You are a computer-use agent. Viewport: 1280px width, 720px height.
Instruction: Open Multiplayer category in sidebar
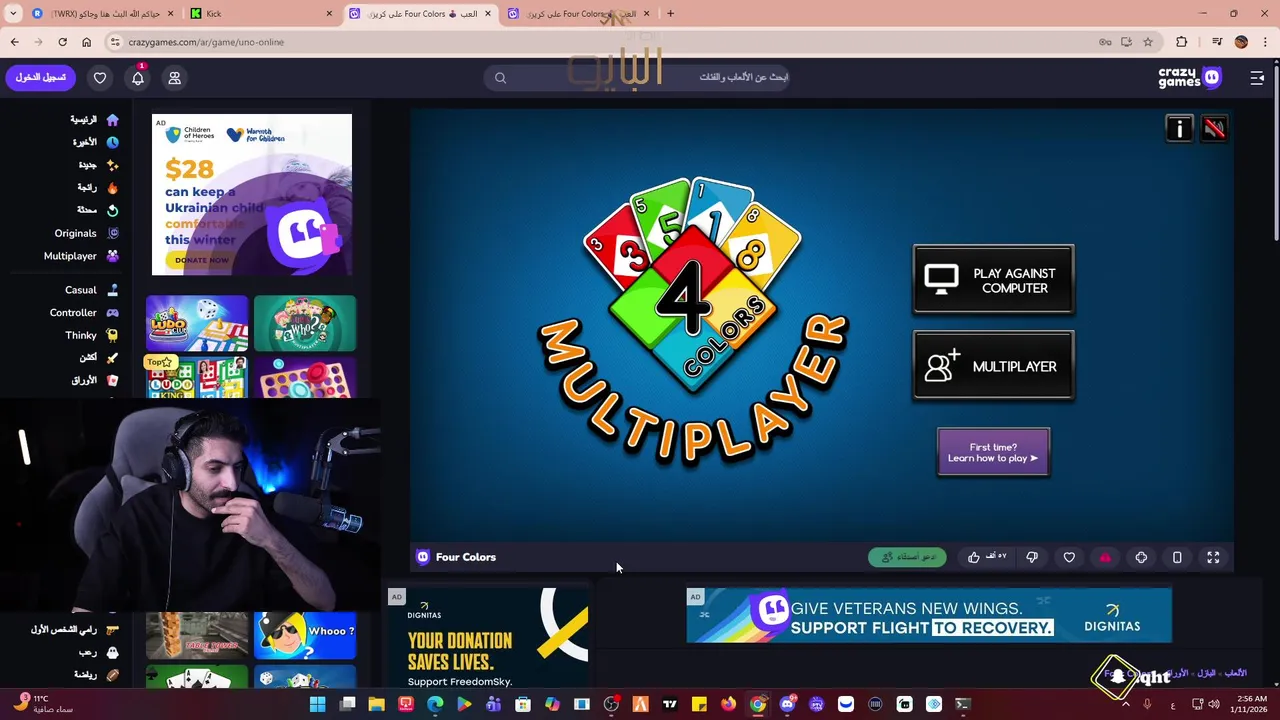coord(81,256)
